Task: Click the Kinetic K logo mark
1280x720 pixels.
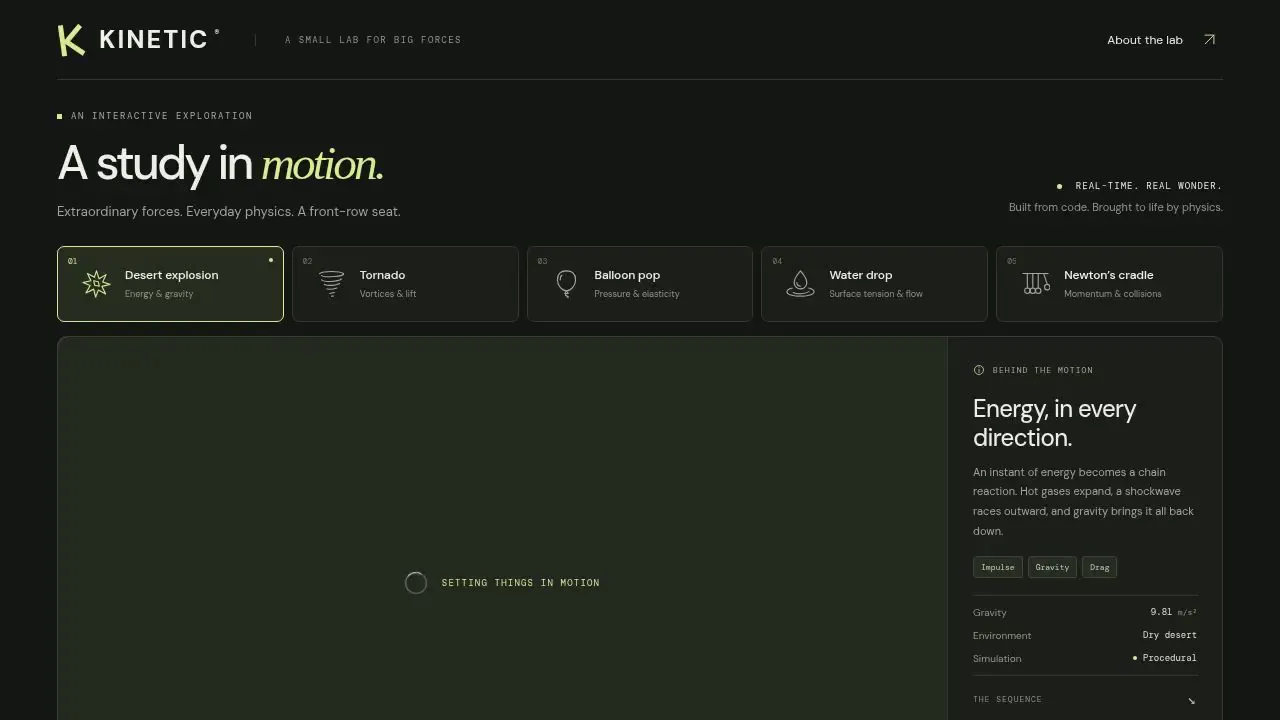Action: click(x=71, y=40)
